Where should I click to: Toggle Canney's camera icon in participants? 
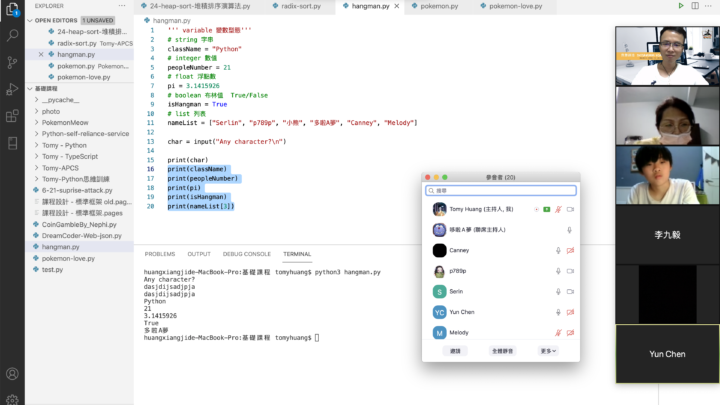571,250
